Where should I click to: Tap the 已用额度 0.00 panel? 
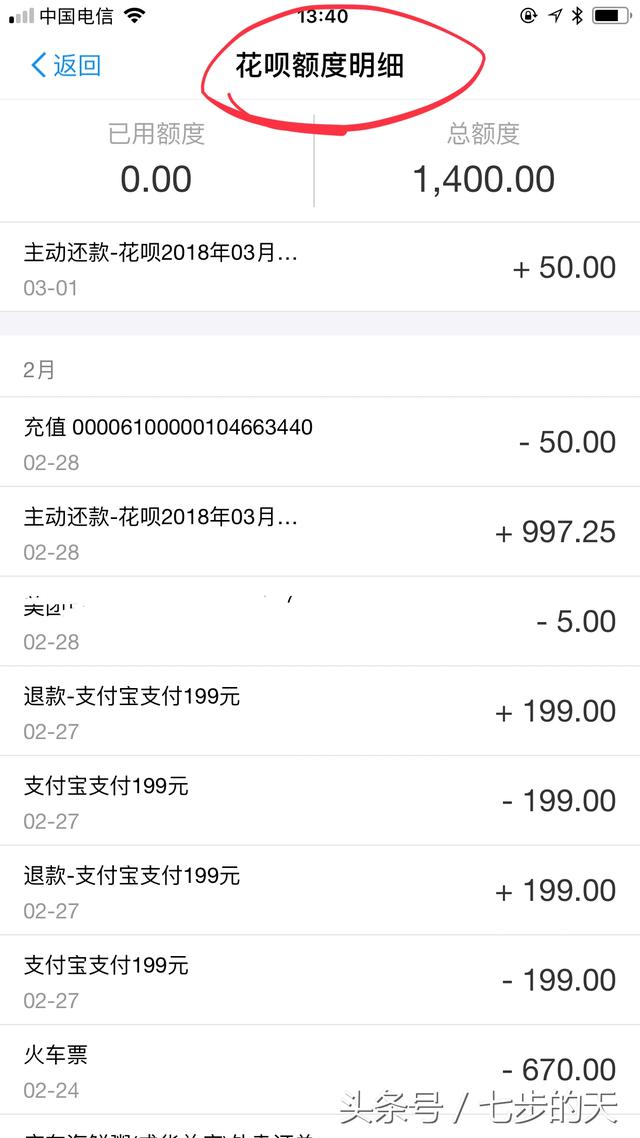pos(156,160)
